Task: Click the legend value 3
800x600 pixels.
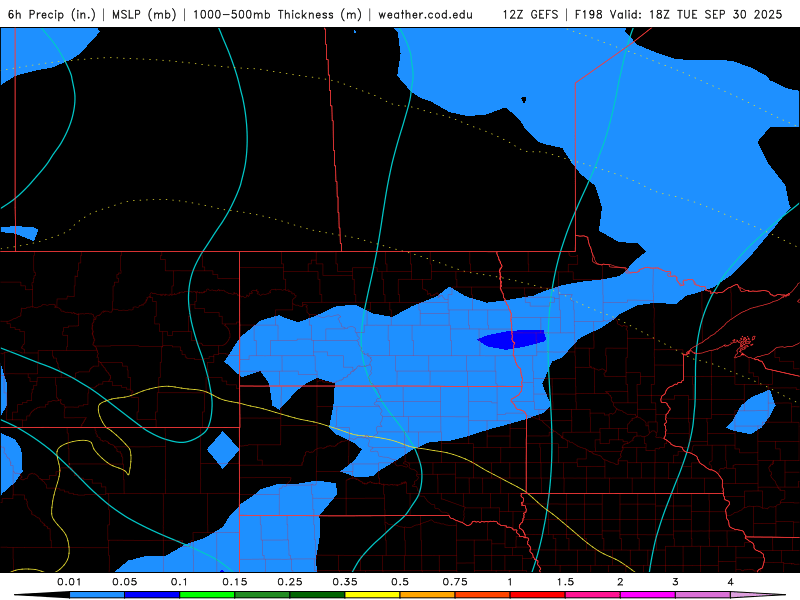Action: tap(676, 582)
